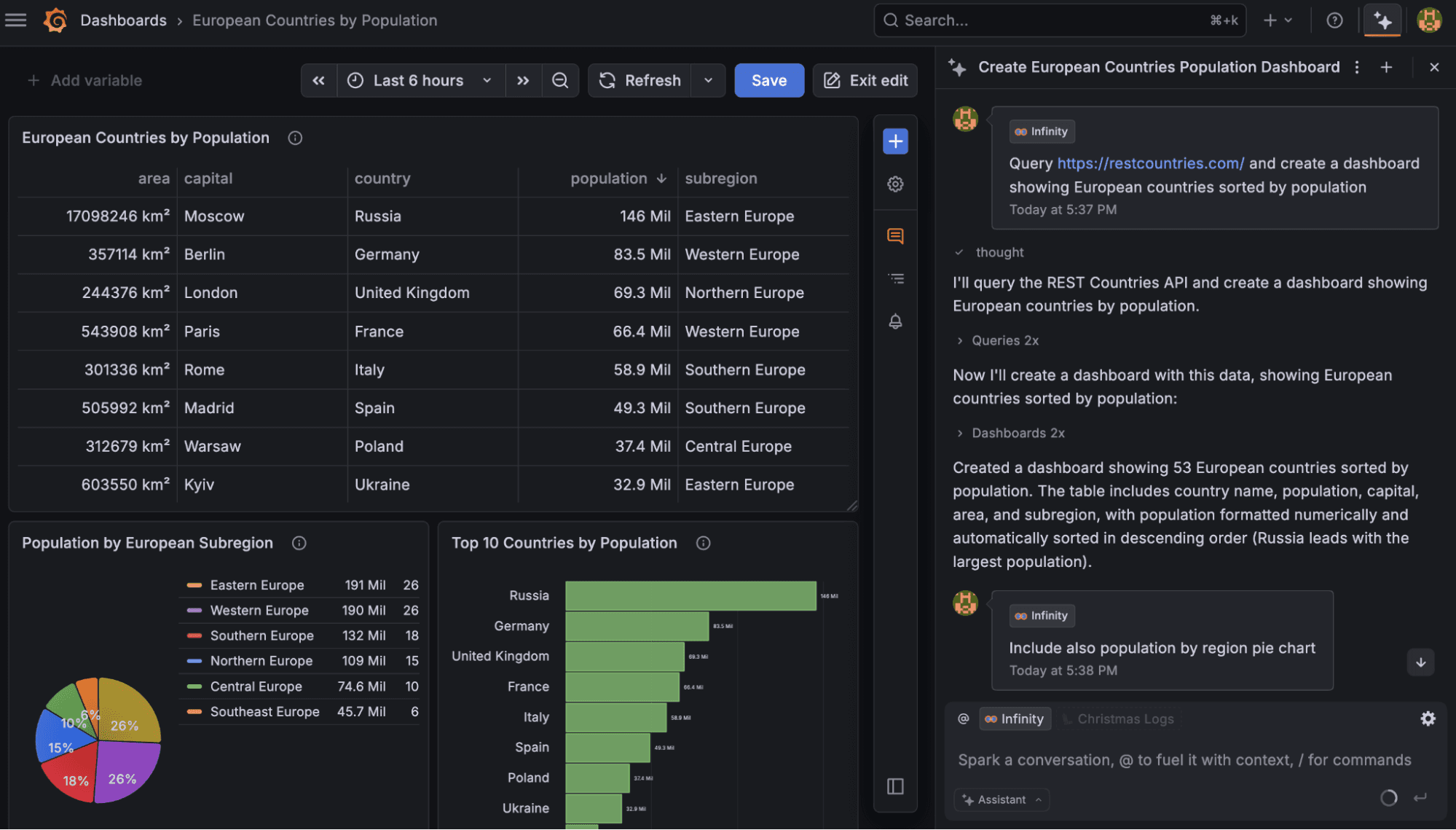The height and width of the screenshot is (830, 1456).
Task: Click the zoom out magnifier near time picker
Action: coord(560,80)
